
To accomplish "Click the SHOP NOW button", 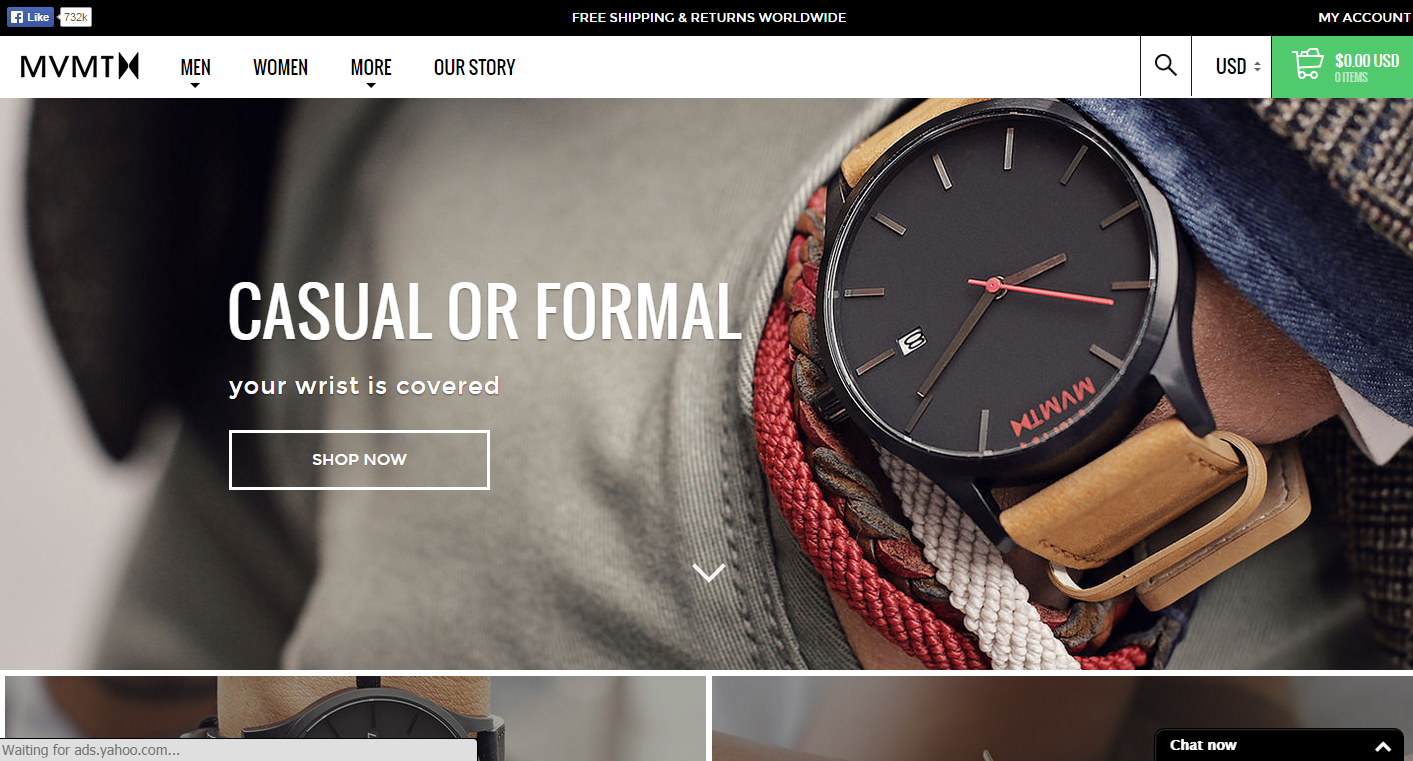I will click(x=359, y=460).
